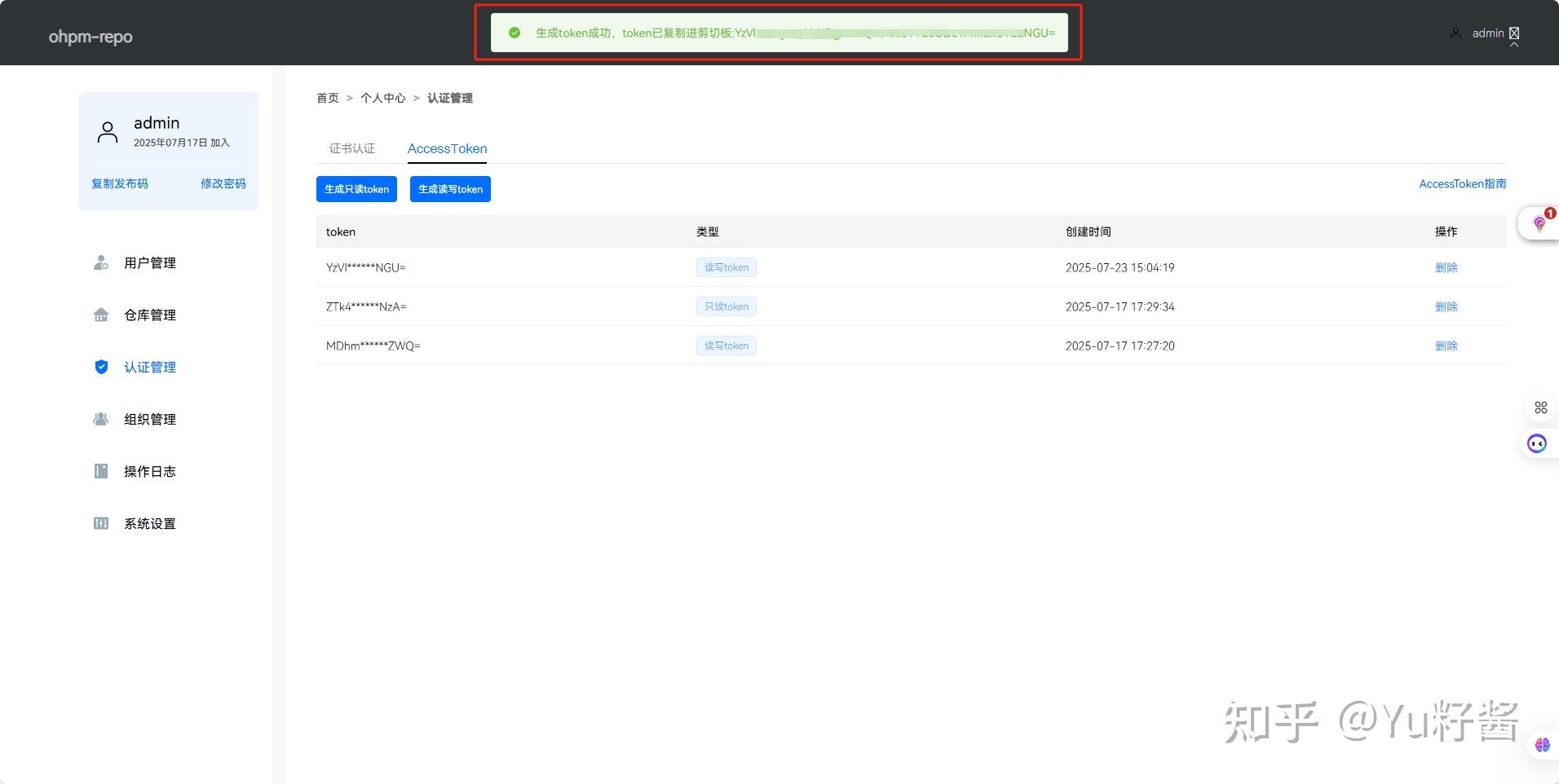Click 认证管理 breadcrumb text
Screen dimensions: 1559x784
point(450,98)
